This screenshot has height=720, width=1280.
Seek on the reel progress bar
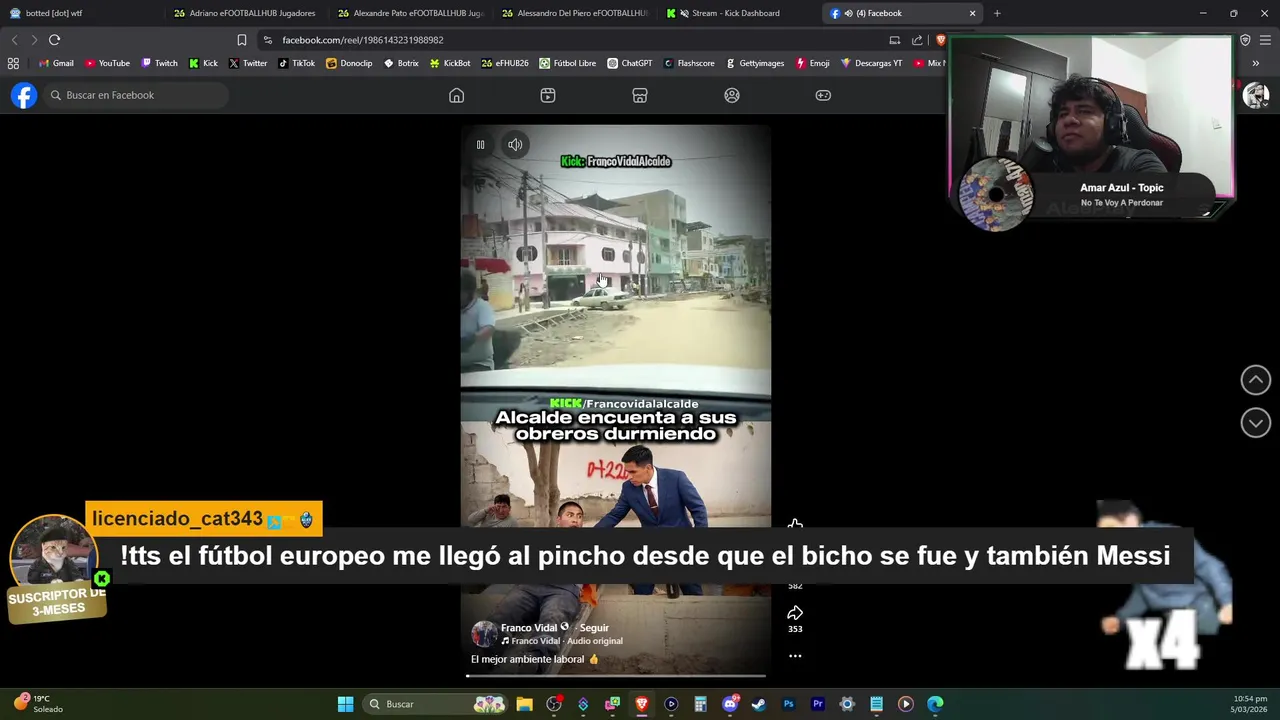pyautogui.click(x=616, y=676)
